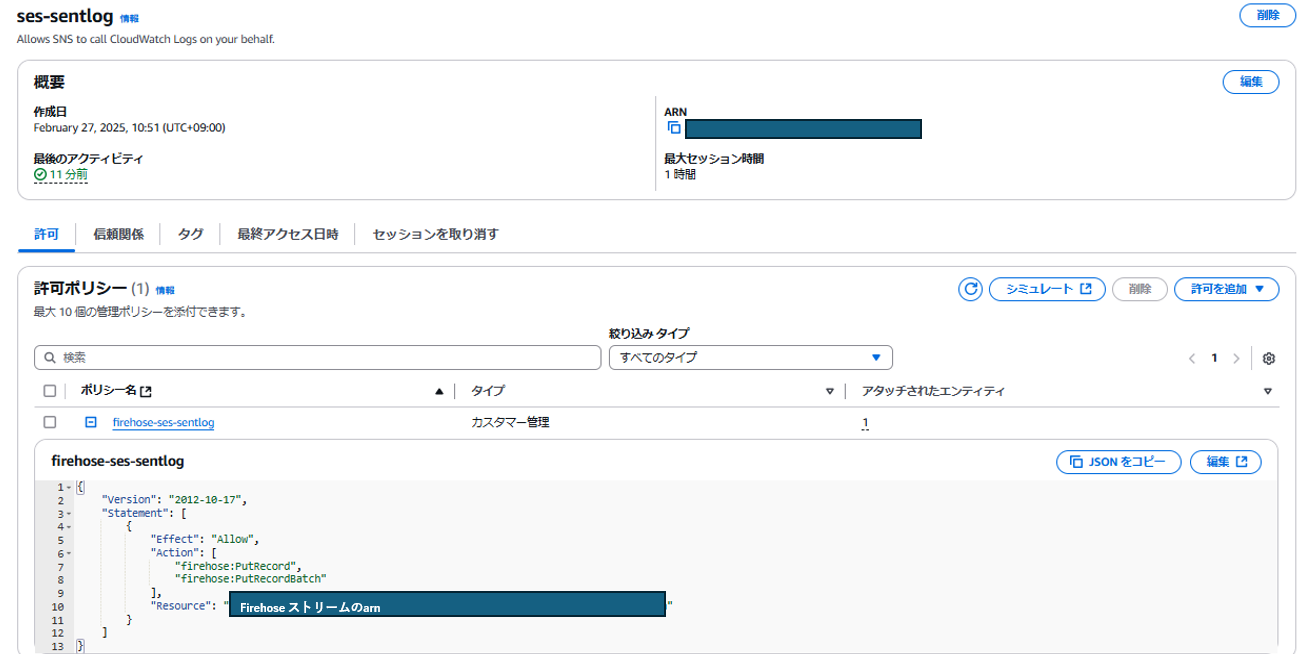Sort by ポリシー名 ascending arrow
Image resolution: width=1297 pixels, height=654 pixels.
[439, 392]
